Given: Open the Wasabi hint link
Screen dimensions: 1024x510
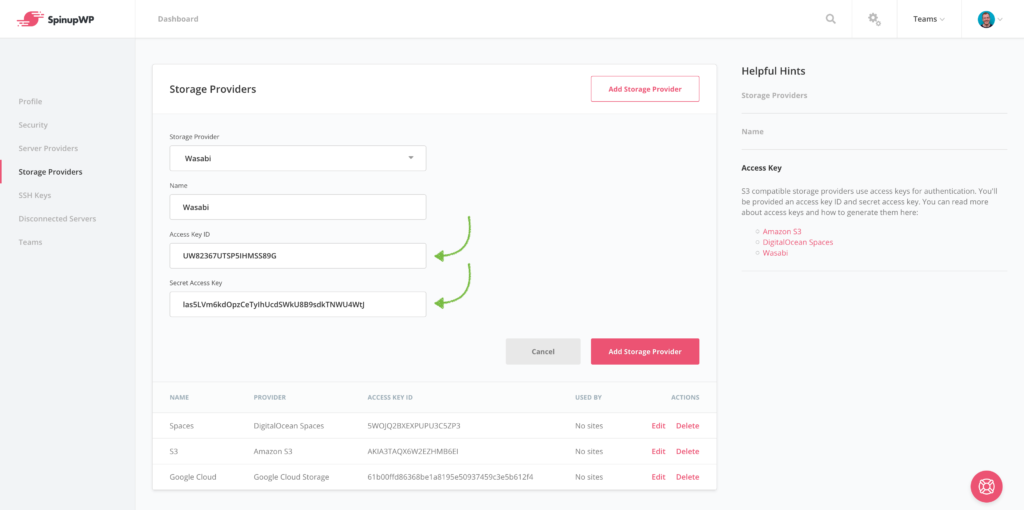Looking at the screenshot, I should tap(775, 253).
